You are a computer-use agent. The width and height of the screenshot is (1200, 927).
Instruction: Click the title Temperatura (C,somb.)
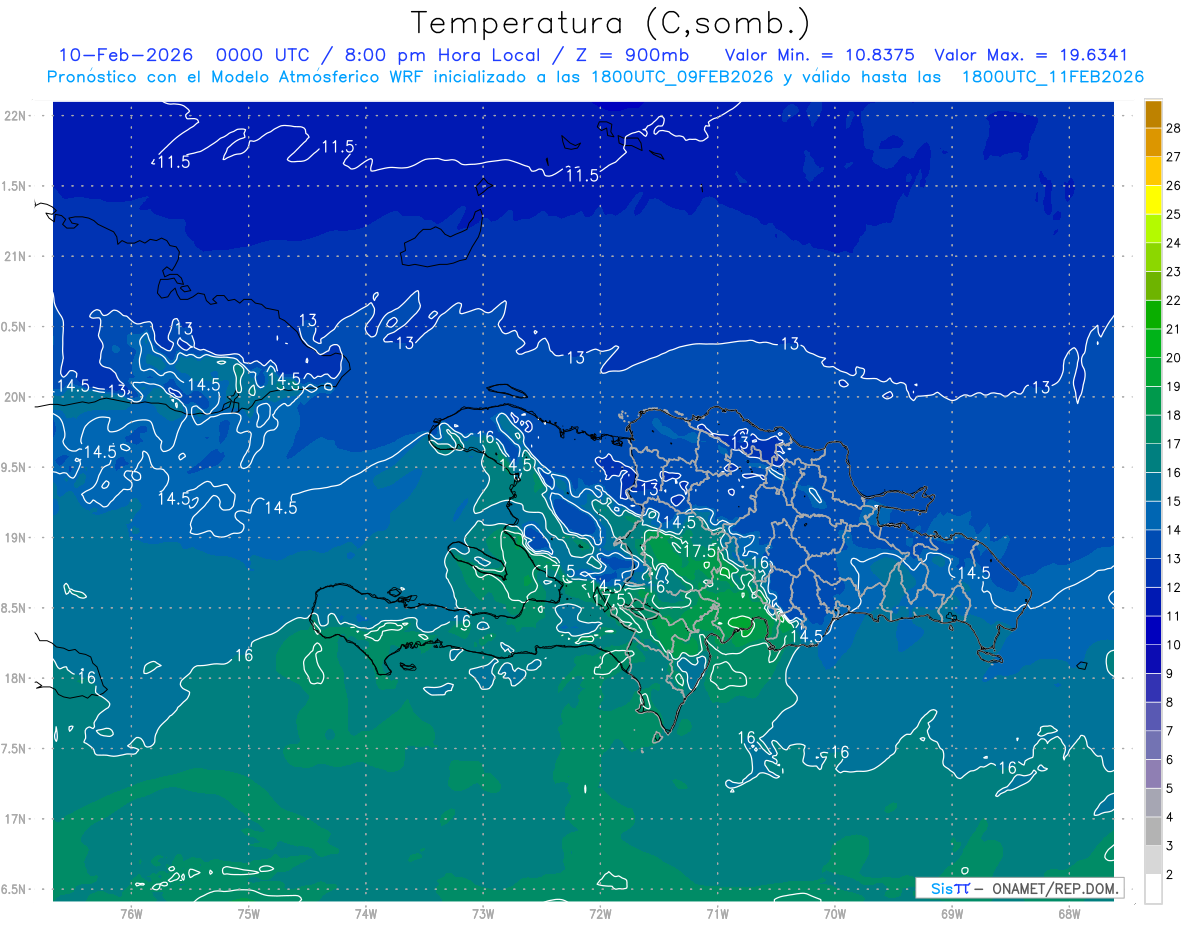click(x=610, y=23)
